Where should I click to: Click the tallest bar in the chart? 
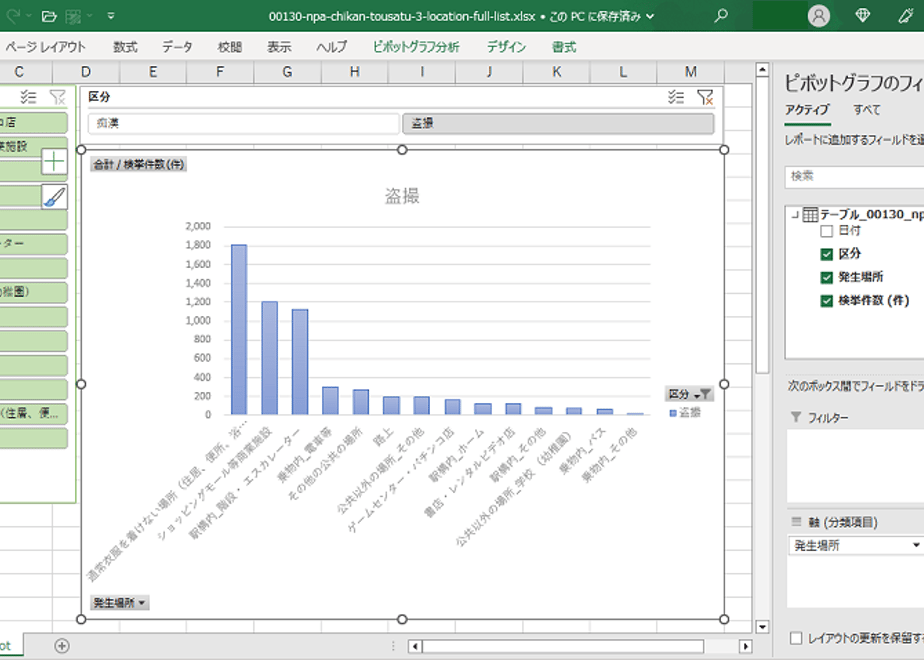tap(239, 329)
